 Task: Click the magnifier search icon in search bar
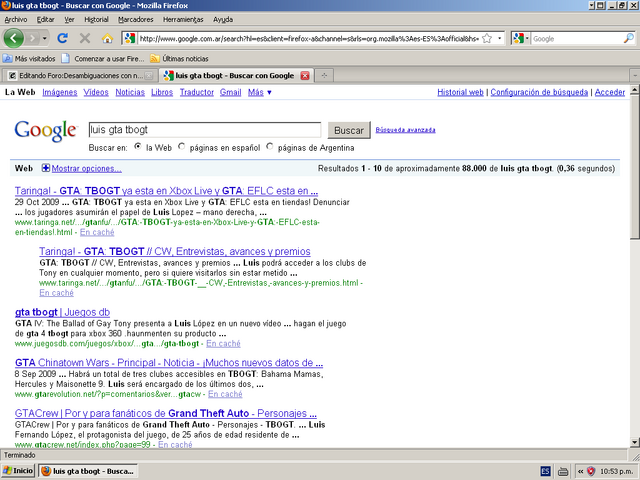click(x=629, y=38)
